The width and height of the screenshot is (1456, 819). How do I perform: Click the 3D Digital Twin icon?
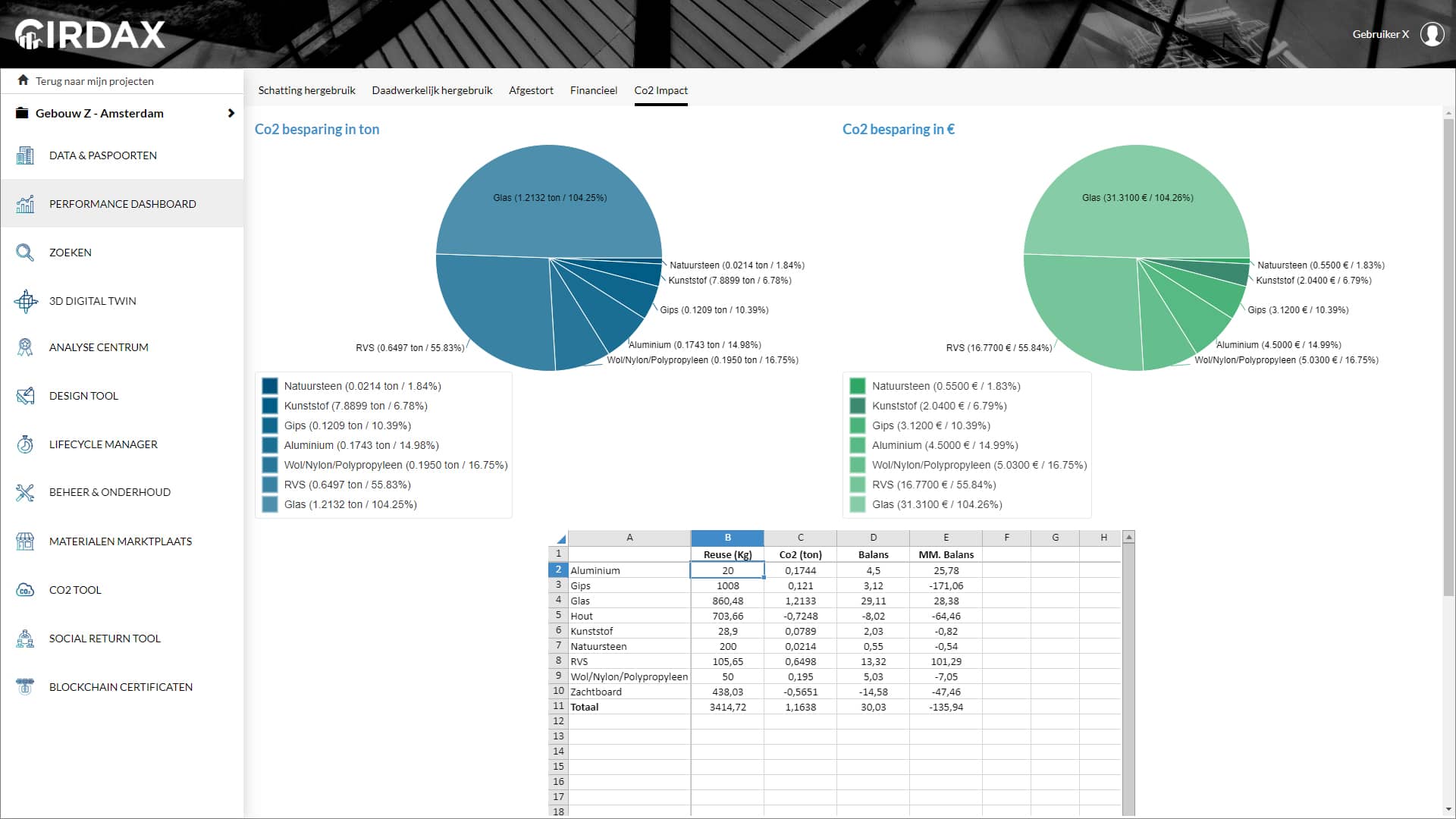25,301
